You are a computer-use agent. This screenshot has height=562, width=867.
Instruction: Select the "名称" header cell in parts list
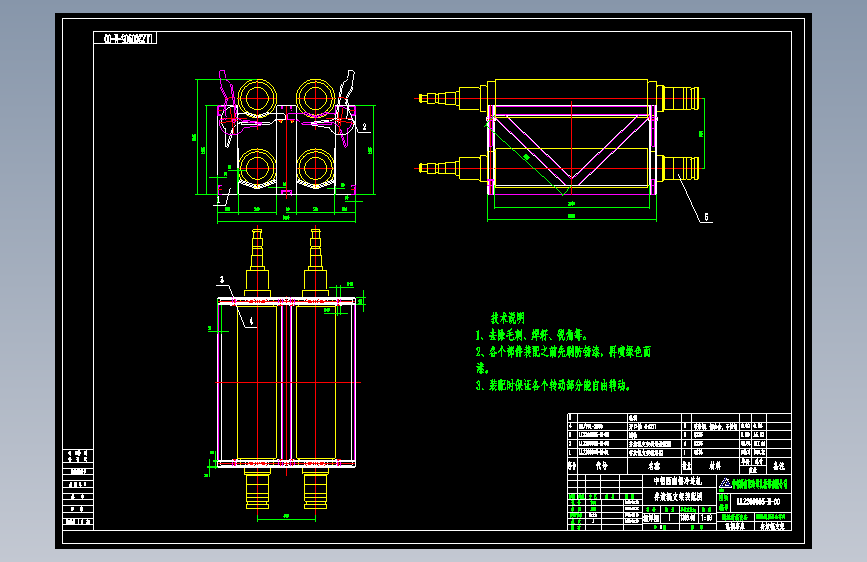point(655,466)
